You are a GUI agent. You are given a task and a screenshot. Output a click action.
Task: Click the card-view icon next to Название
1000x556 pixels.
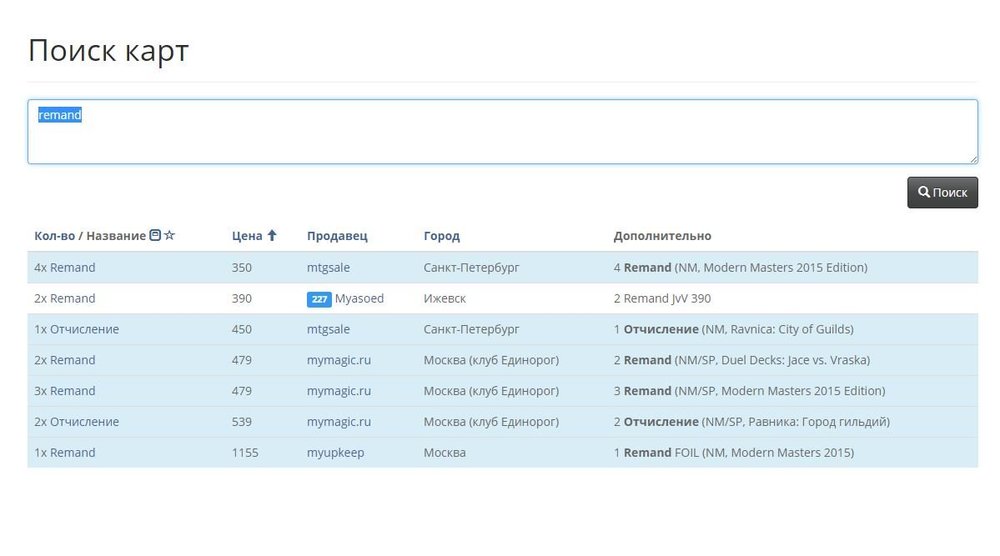pos(155,236)
